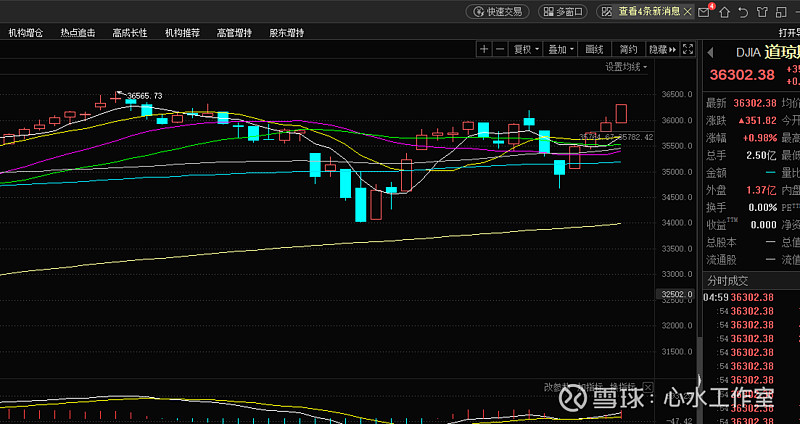
Task: Click the 换手 0.00% value
Action: (x=763, y=207)
